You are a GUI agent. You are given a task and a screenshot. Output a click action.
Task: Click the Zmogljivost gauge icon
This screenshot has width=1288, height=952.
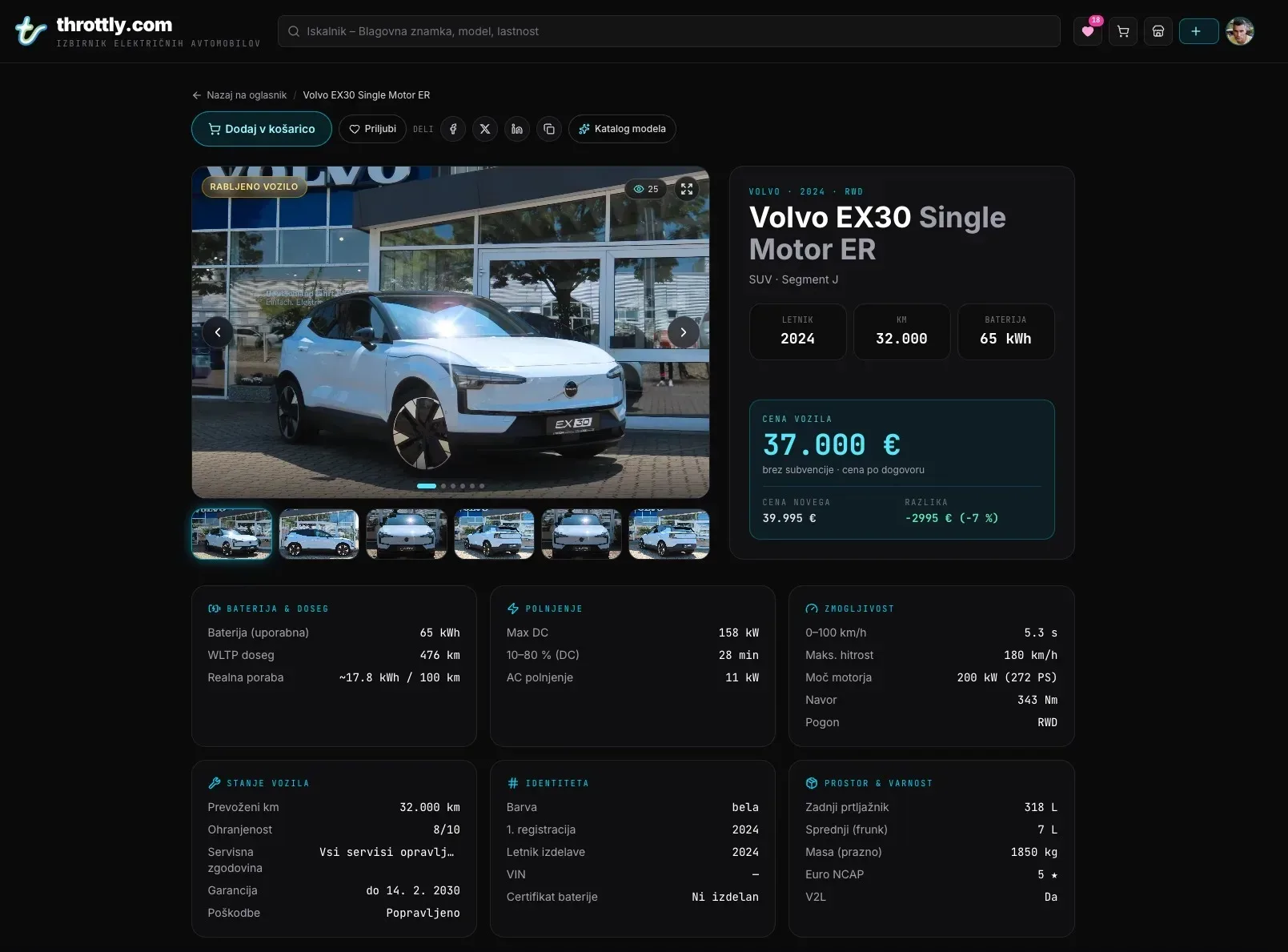coord(812,609)
